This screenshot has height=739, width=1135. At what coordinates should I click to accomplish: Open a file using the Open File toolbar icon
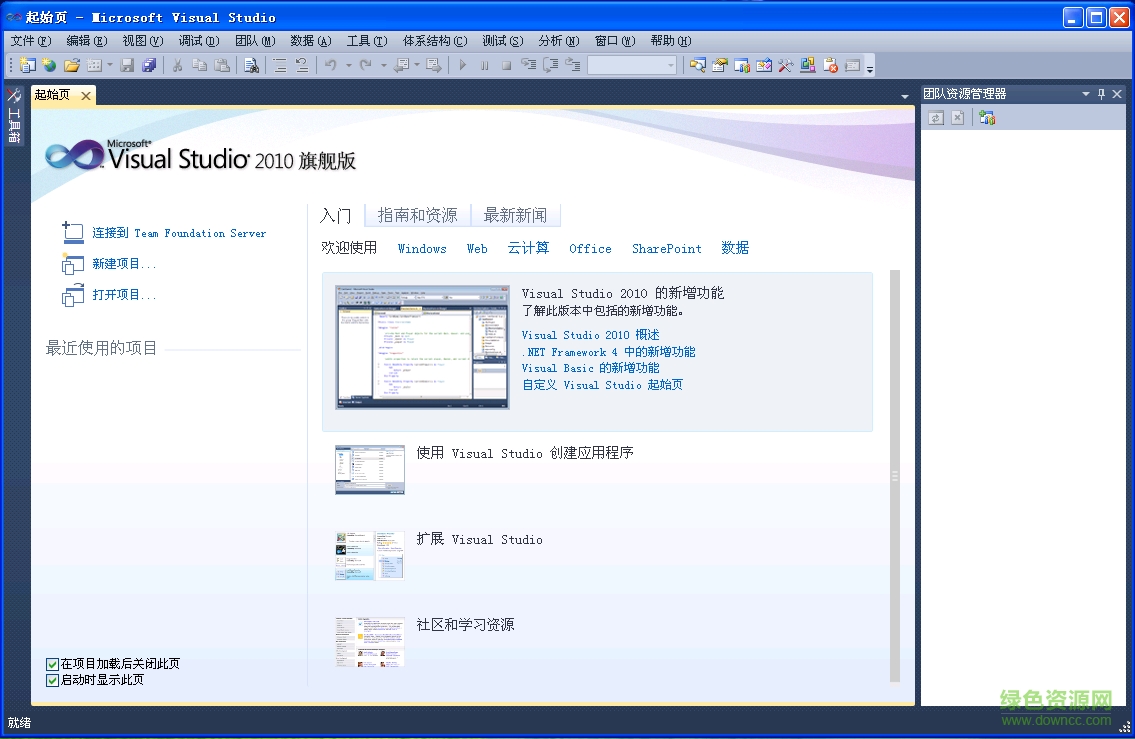tap(70, 65)
